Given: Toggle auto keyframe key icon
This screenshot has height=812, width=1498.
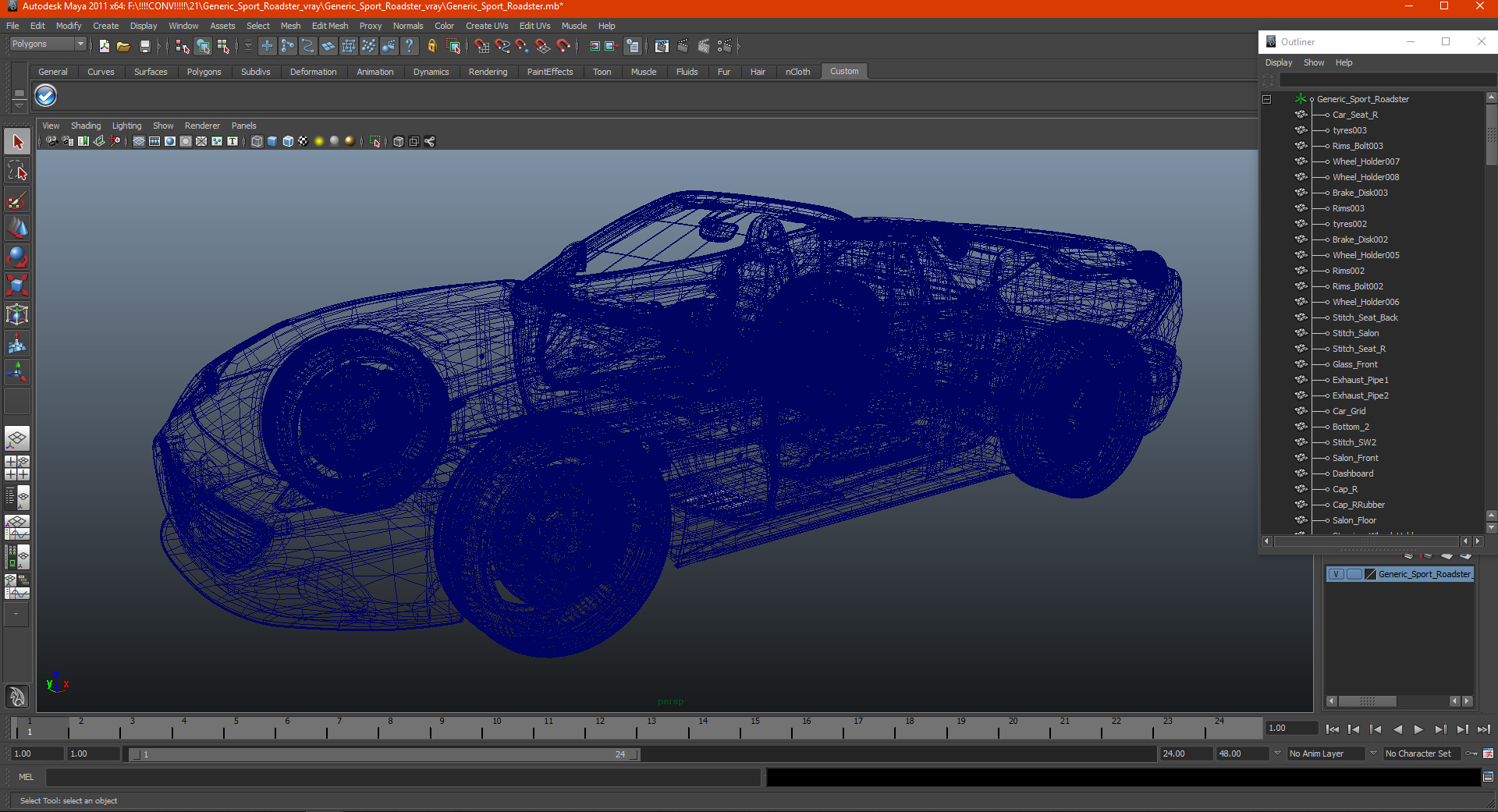Looking at the screenshot, I should click(x=1471, y=753).
